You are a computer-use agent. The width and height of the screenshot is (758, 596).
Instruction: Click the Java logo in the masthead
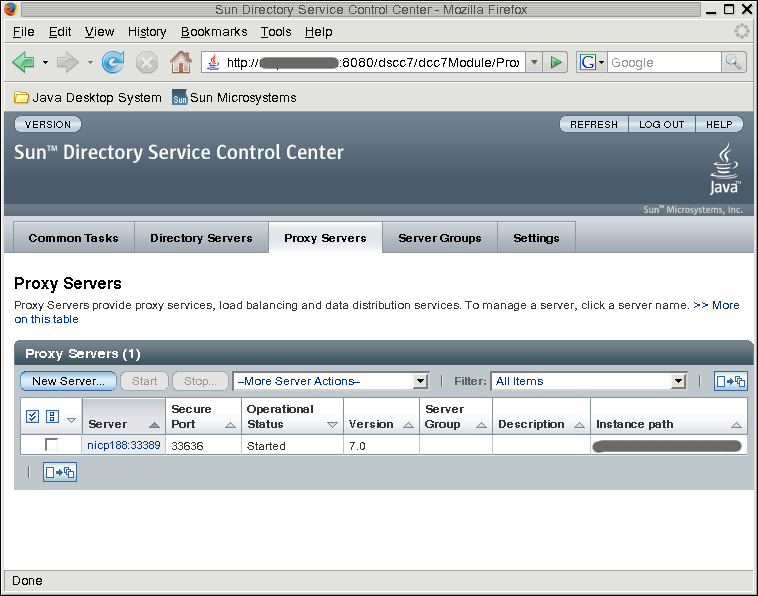[724, 169]
